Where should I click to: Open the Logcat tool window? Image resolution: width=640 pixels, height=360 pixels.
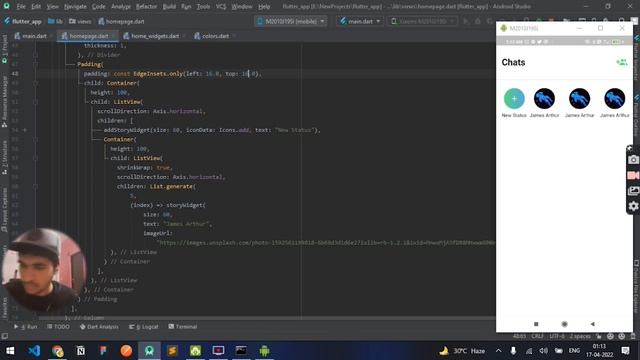[144, 327]
